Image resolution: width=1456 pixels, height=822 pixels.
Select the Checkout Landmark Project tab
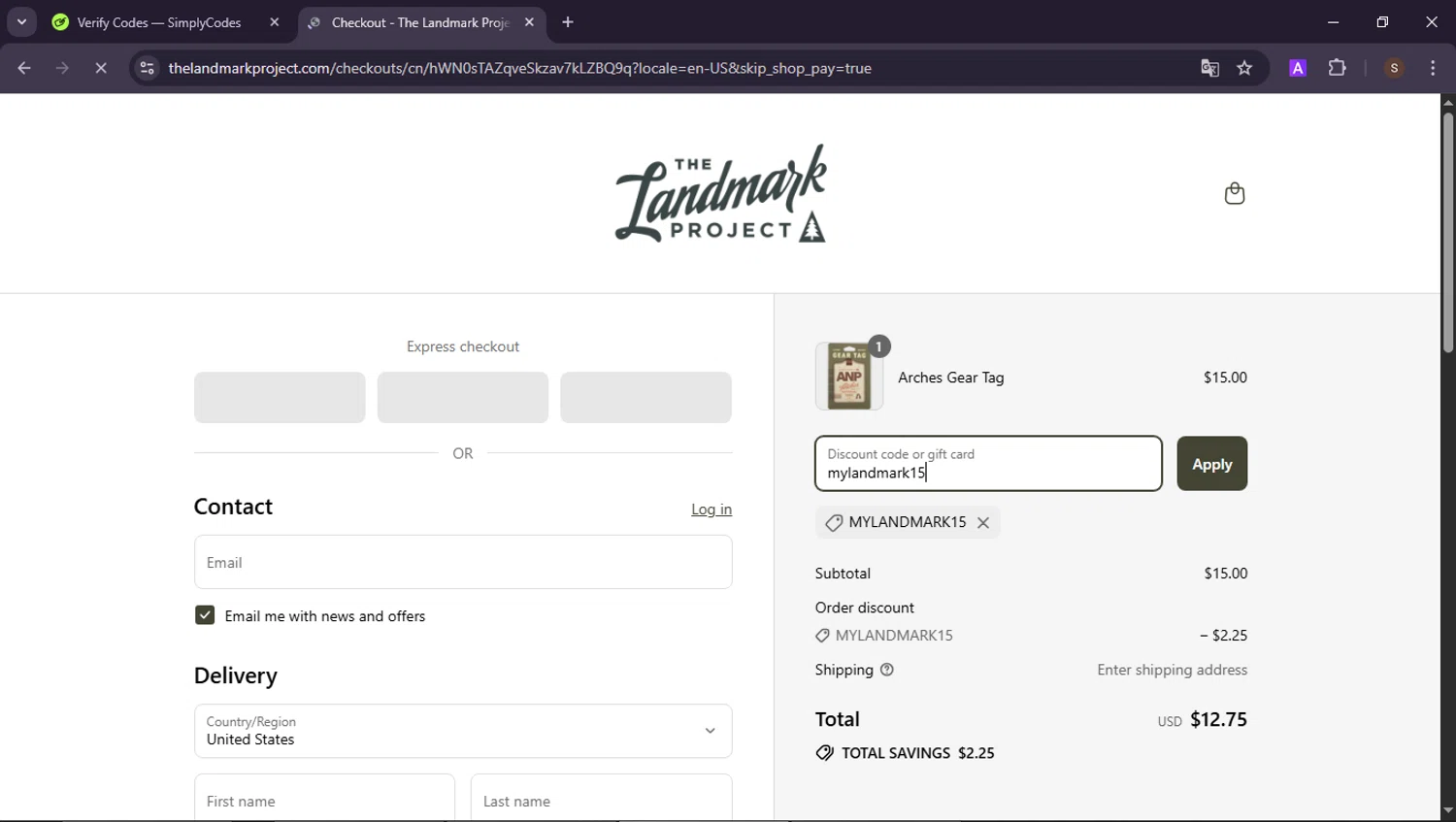(x=421, y=22)
